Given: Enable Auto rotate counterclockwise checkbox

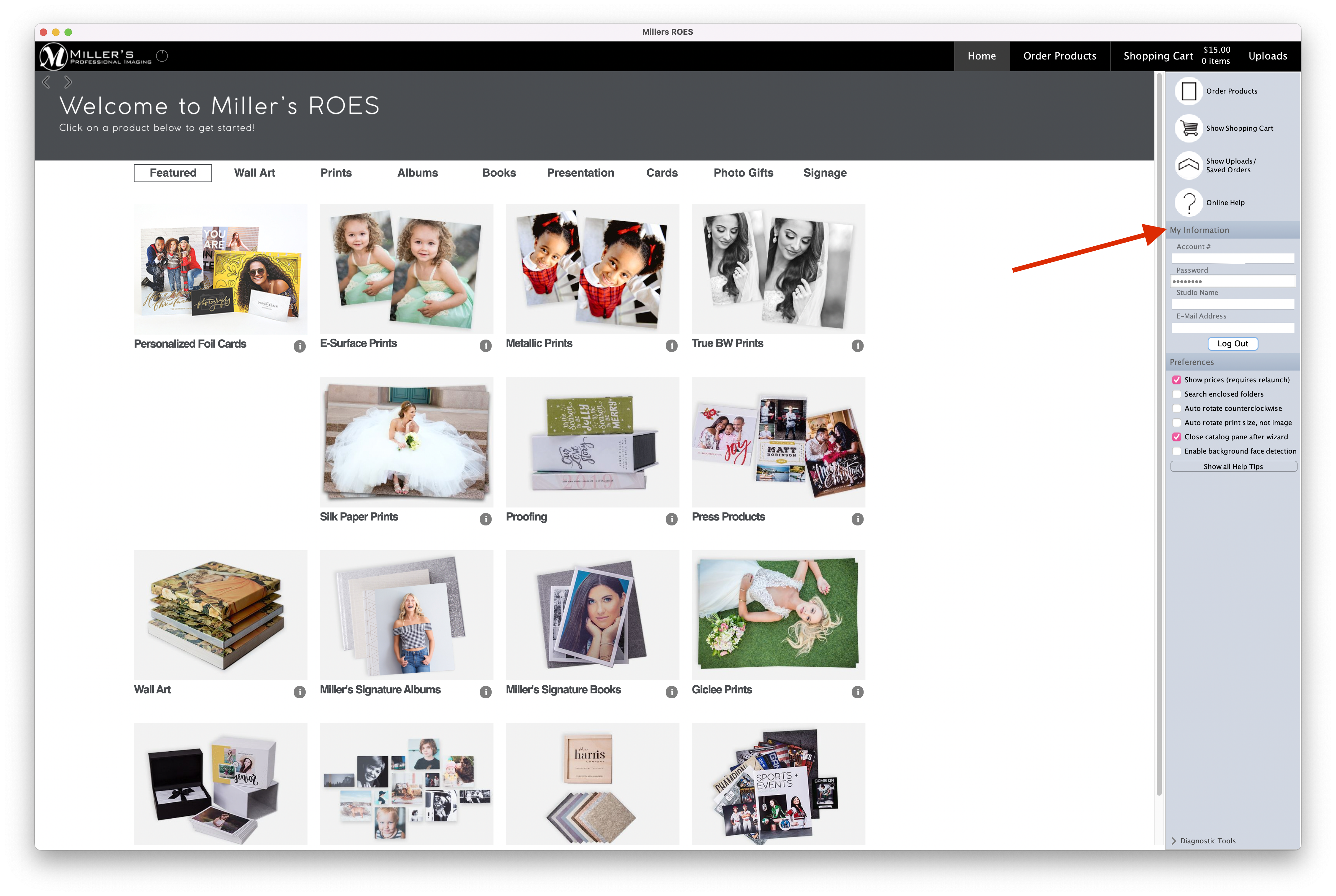Looking at the screenshot, I should [1176, 409].
